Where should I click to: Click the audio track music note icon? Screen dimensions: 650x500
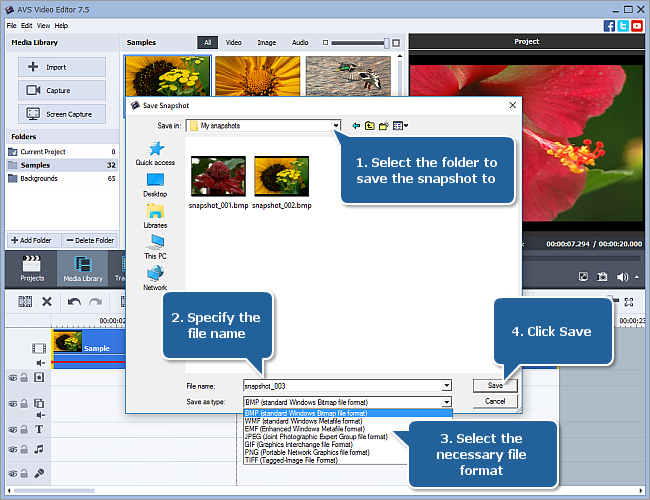click(x=39, y=449)
